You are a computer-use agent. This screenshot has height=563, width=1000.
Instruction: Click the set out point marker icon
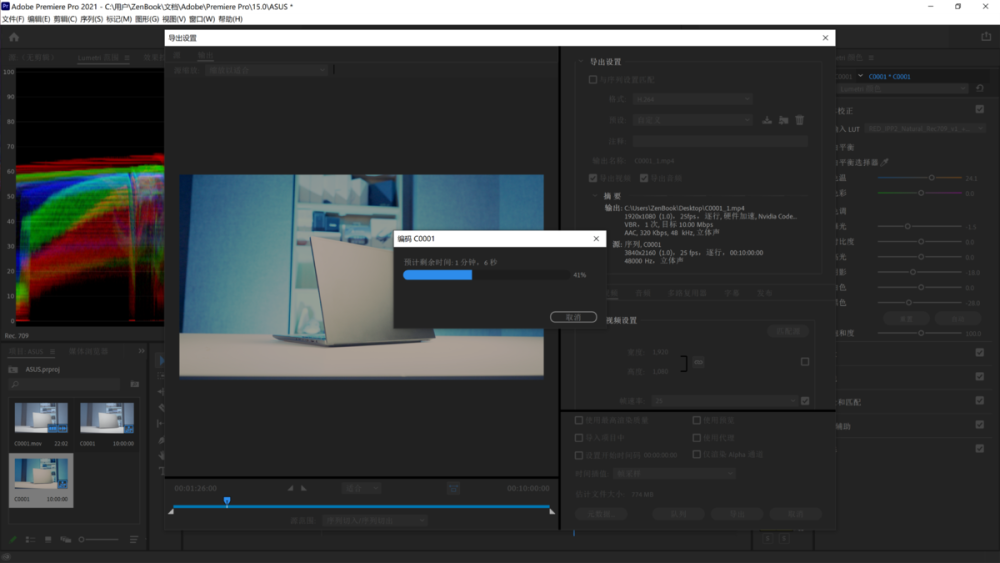click(x=304, y=488)
